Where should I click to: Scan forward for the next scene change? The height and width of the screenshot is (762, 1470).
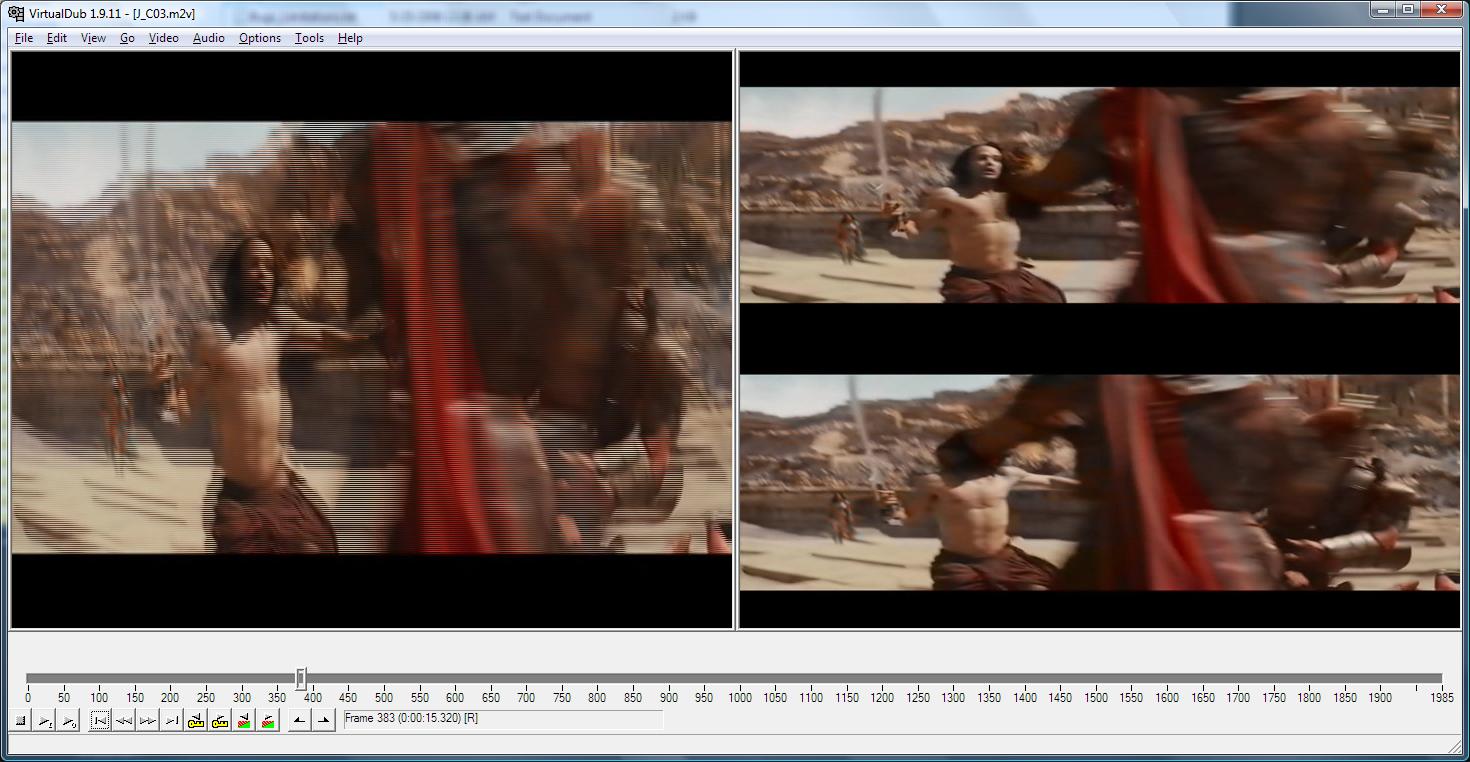[268, 720]
